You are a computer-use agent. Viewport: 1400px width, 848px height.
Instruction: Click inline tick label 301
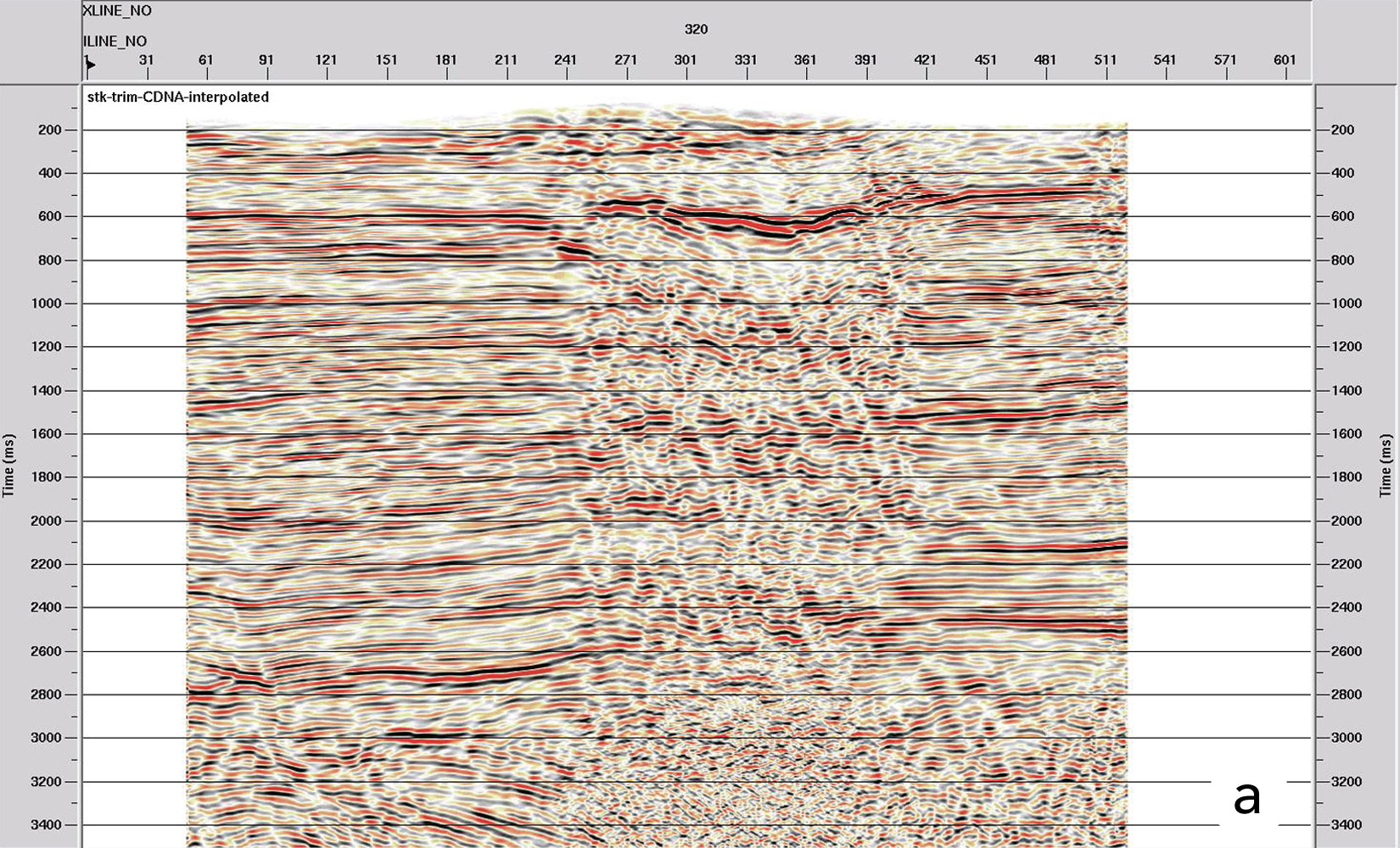click(685, 59)
